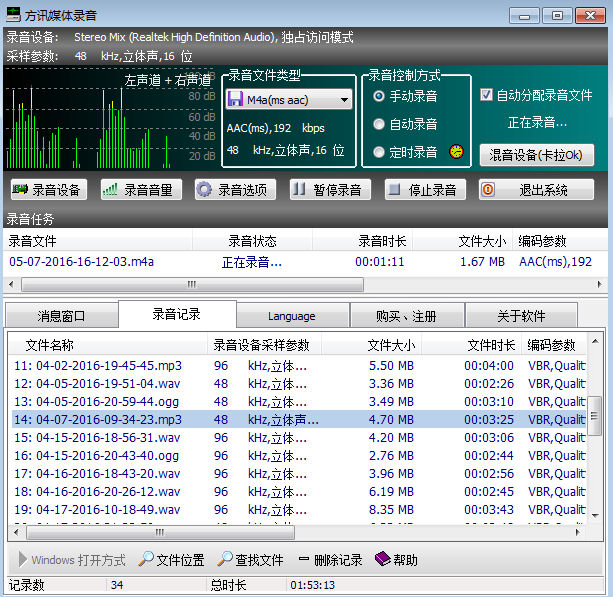Toggle the 自动分配录音文件 checkbox
Viewport: 613px width, 597px height.
[x=487, y=95]
